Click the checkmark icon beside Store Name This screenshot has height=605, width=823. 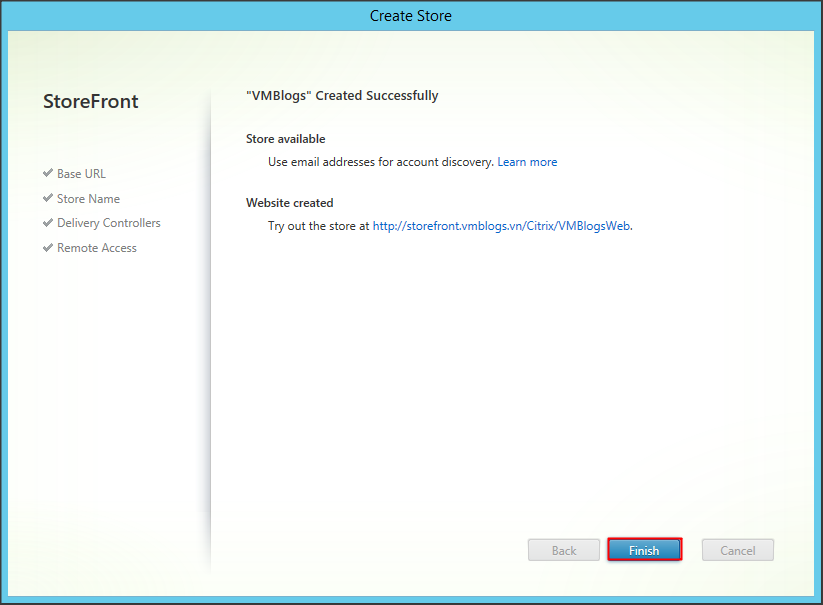click(x=48, y=198)
